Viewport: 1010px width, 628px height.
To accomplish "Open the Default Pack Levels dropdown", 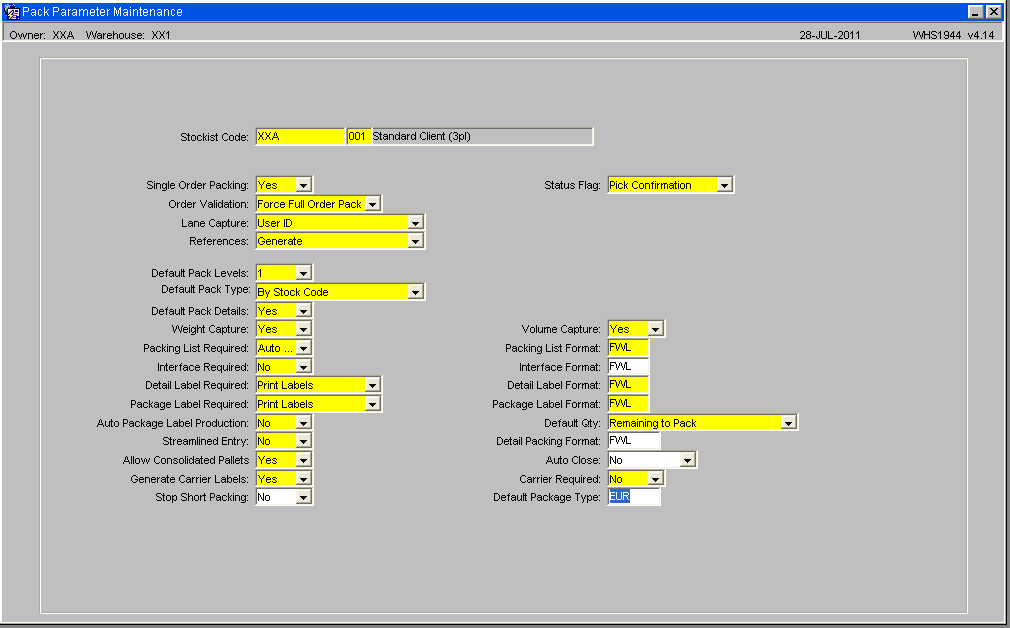I will [303, 273].
